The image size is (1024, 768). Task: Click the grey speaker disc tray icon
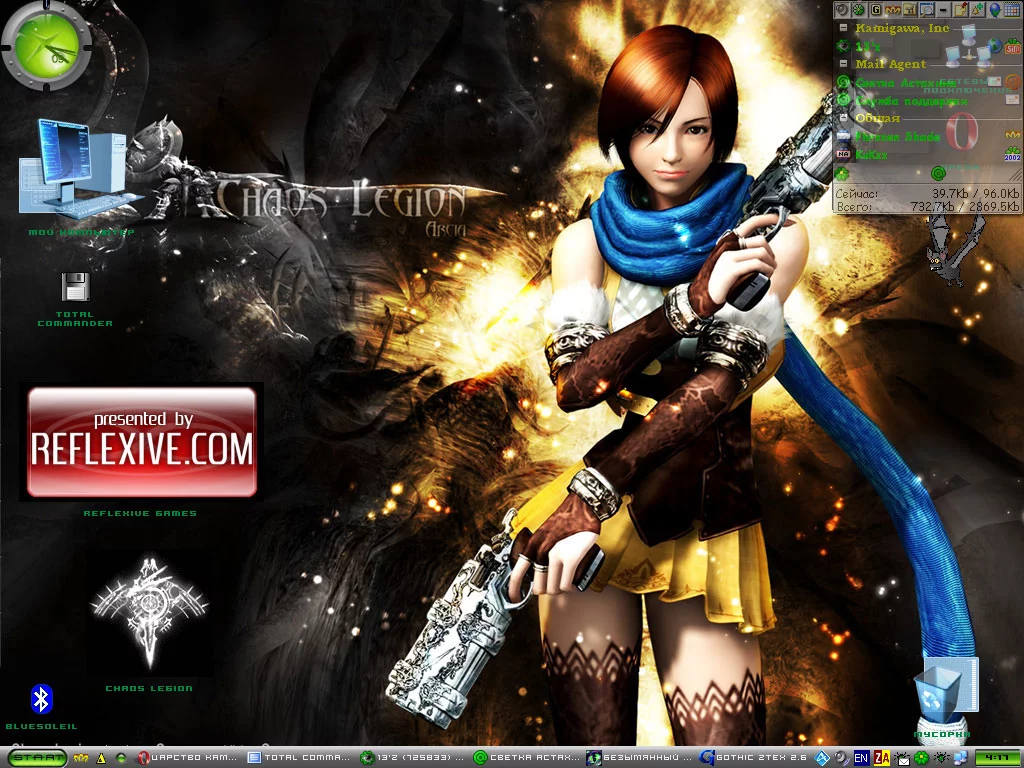842,758
